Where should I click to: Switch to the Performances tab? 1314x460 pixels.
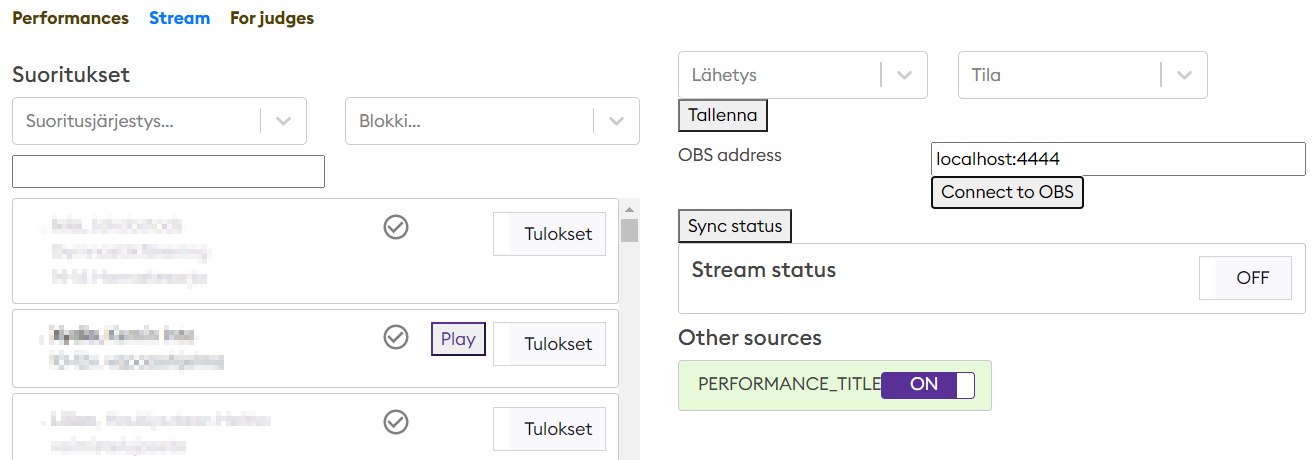(x=70, y=18)
